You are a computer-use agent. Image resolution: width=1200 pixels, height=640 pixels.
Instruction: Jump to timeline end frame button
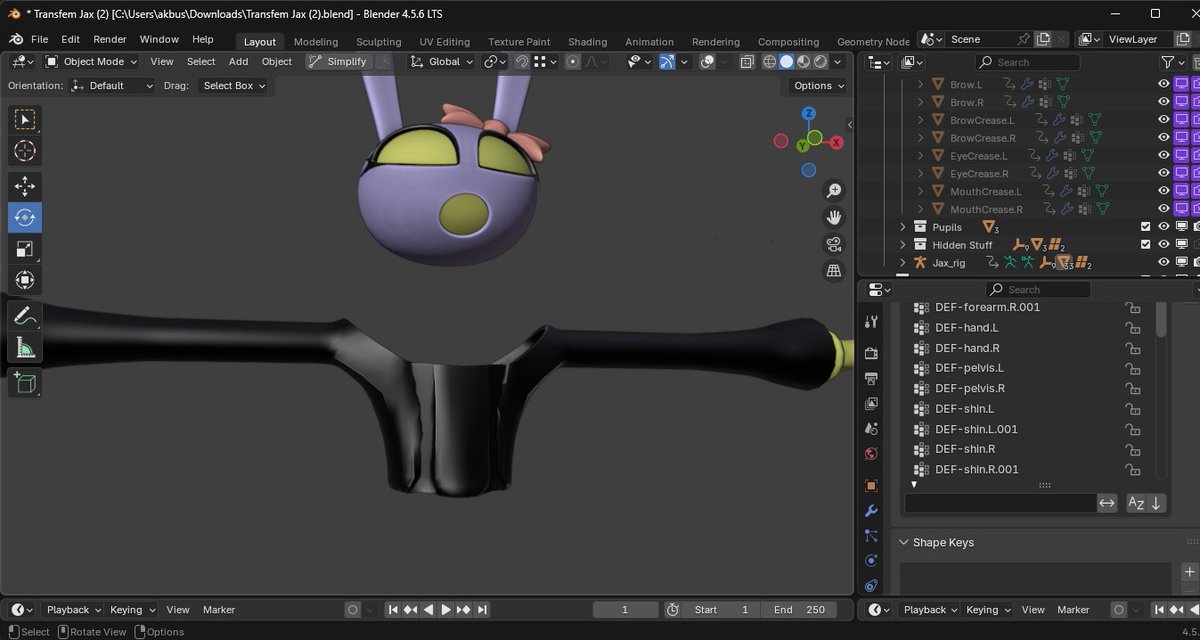pos(483,610)
